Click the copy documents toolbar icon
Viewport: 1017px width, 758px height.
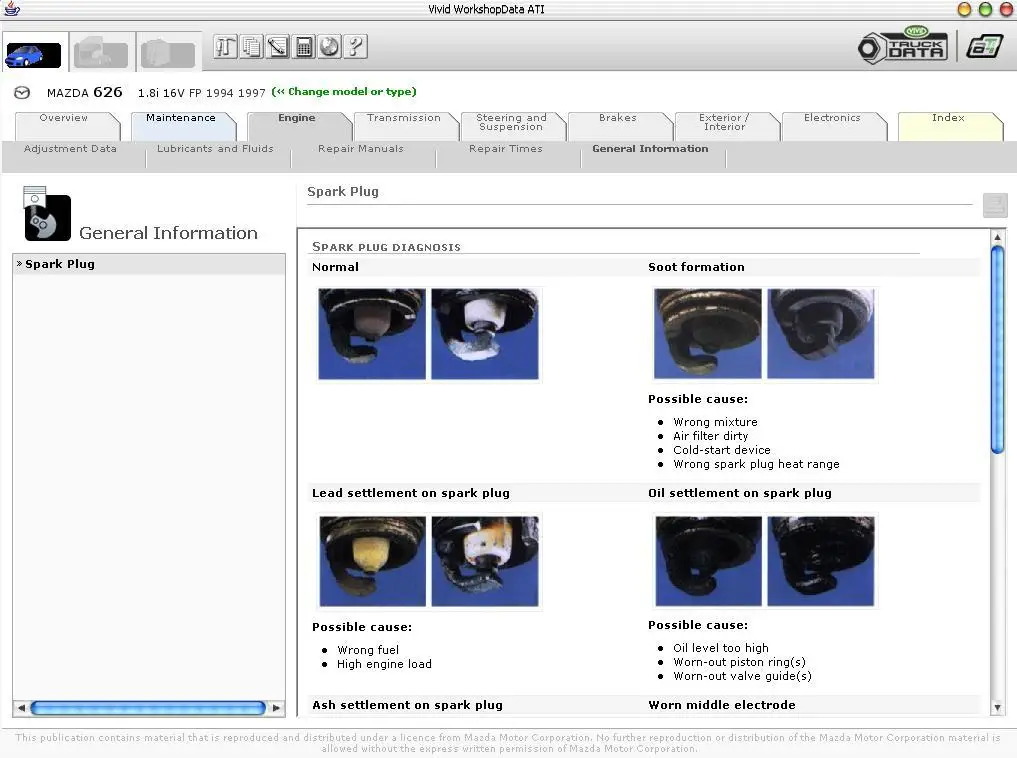pyautogui.click(x=252, y=47)
